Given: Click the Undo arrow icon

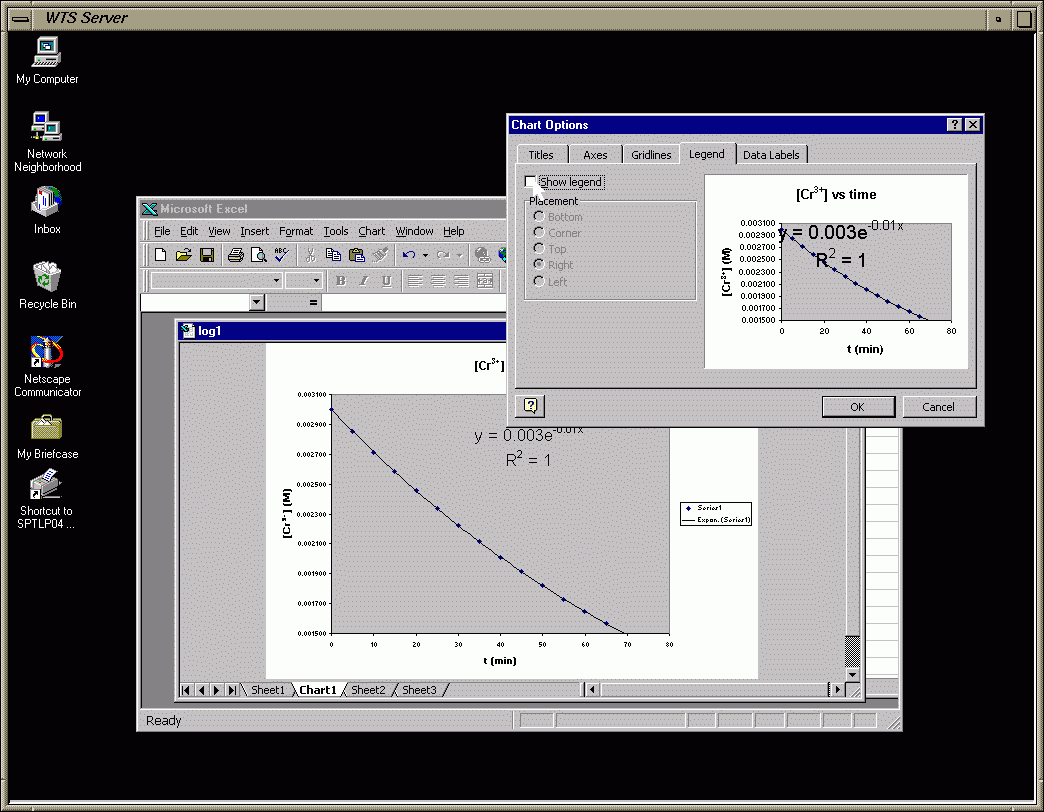Looking at the screenshot, I should tap(409, 256).
